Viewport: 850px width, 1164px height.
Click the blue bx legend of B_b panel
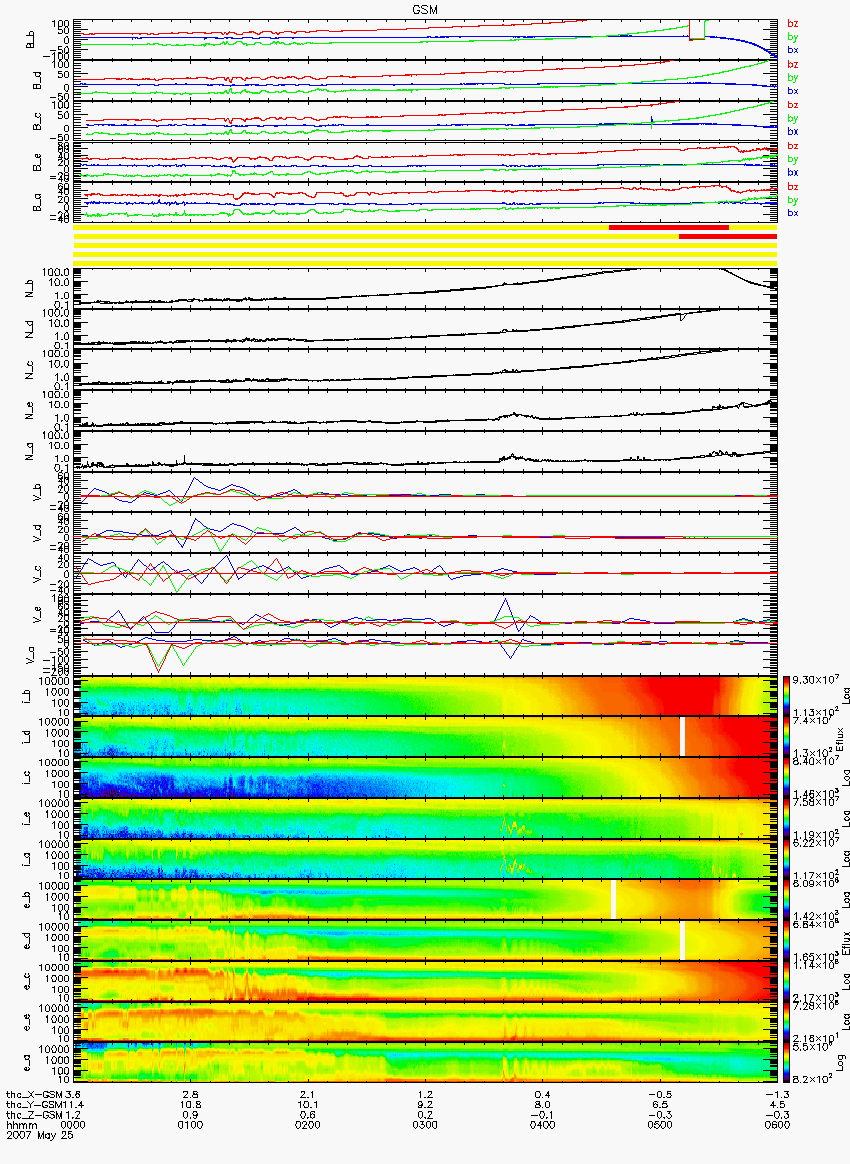coord(793,50)
